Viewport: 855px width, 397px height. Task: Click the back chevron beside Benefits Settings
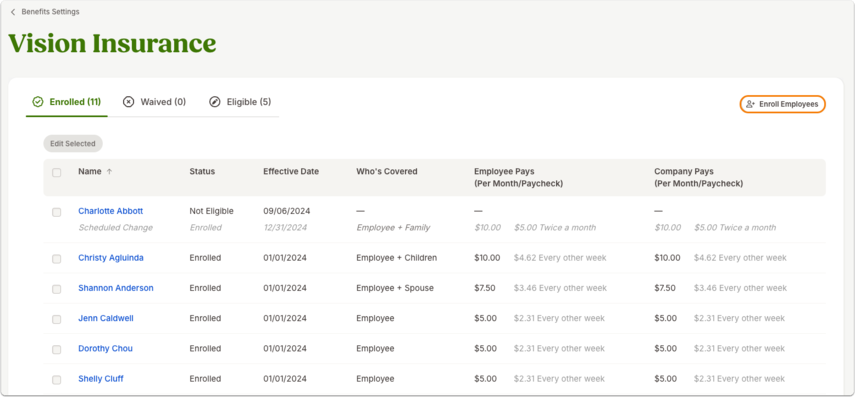click(x=13, y=12)
